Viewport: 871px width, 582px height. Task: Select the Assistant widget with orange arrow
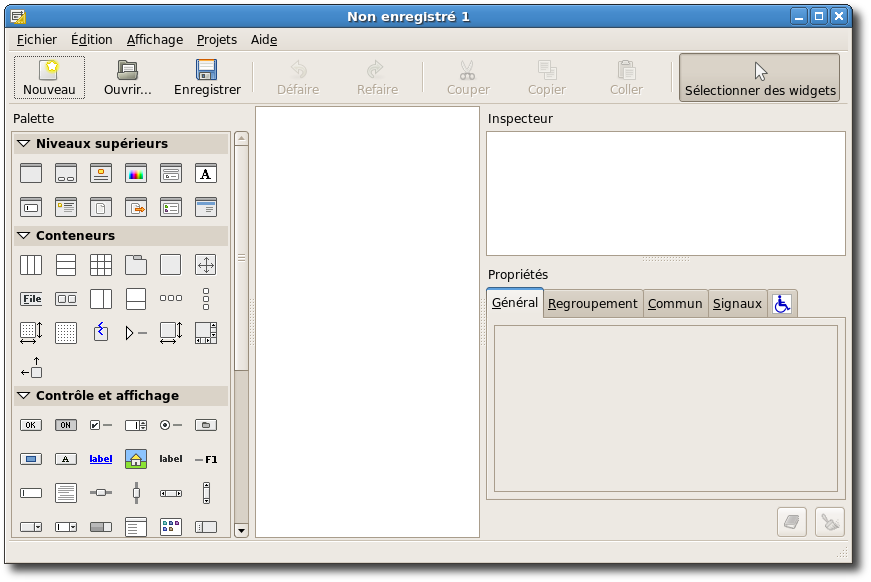[x=136, y=208]
